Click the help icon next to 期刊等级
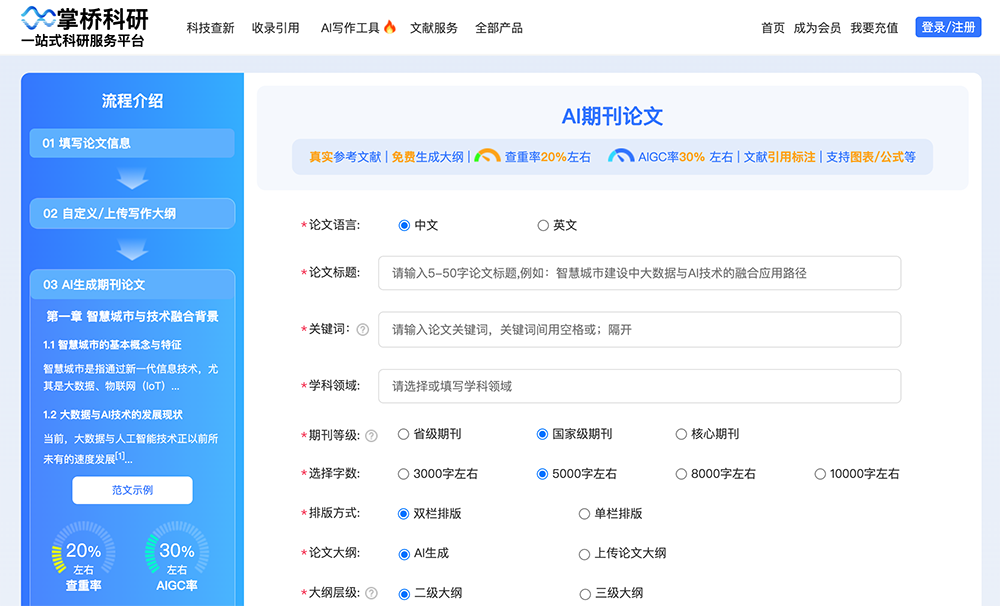The height and width of the screenshot is (606, 1000). (x=371, y=436)
